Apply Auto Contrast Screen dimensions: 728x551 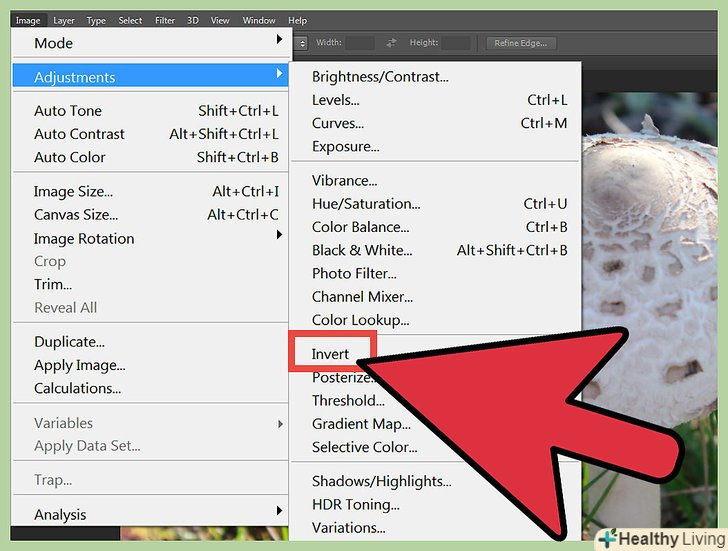click(151, 134)
